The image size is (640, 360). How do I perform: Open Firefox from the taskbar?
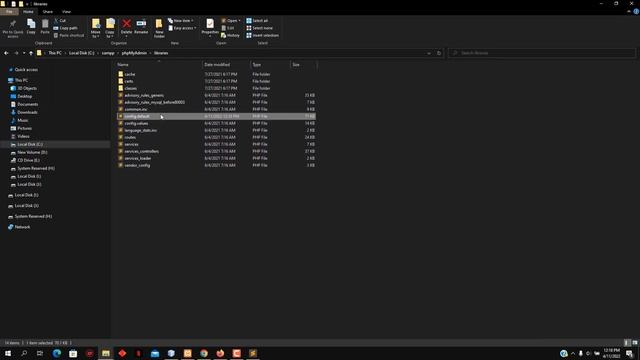pos(220,353)
